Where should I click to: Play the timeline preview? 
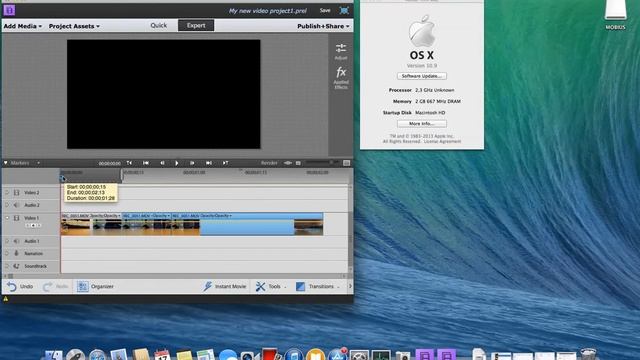click(x=177, y=163)
